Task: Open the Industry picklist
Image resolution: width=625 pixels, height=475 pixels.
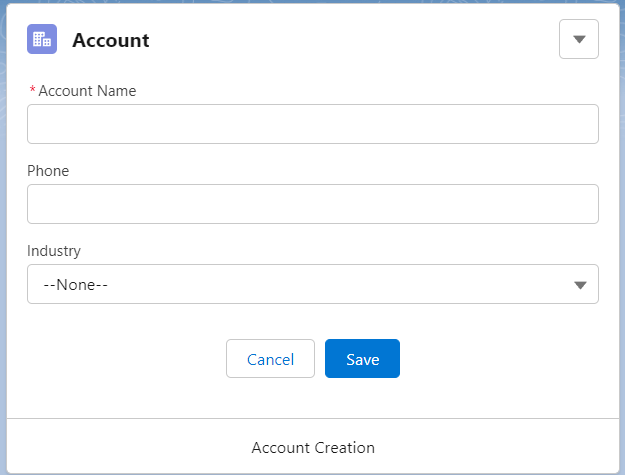Action: [x=312, y=284]
